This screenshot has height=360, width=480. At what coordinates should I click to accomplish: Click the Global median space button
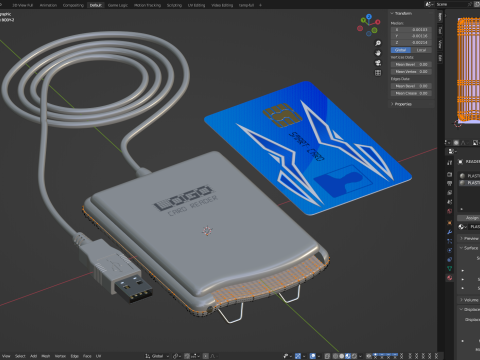pos(401,50)
